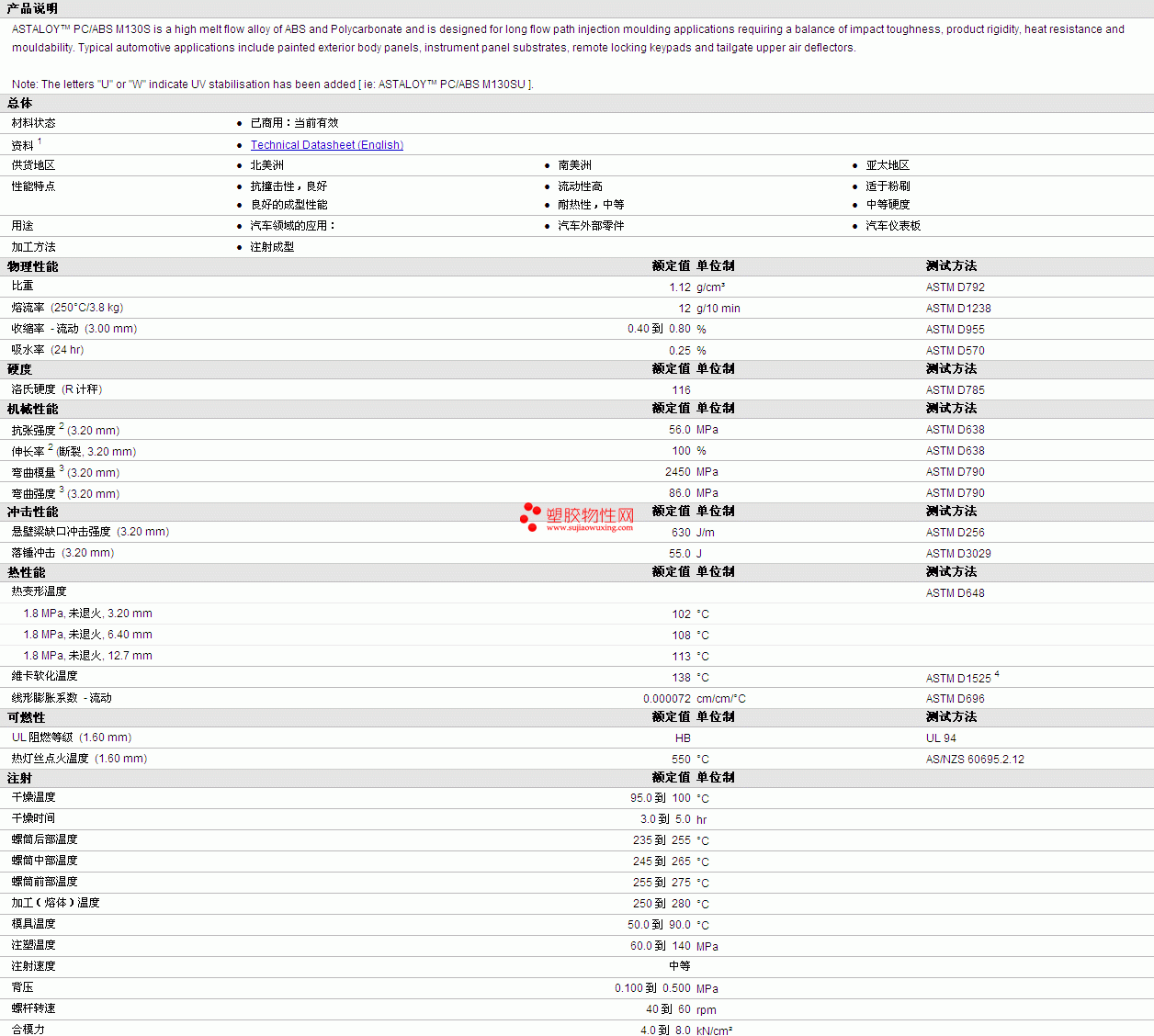Image resolution: width=1154 pixels, height=1036 pixels.
Task: Select the 收缩率 value 0.40 到 0.80
Action: 660,329
